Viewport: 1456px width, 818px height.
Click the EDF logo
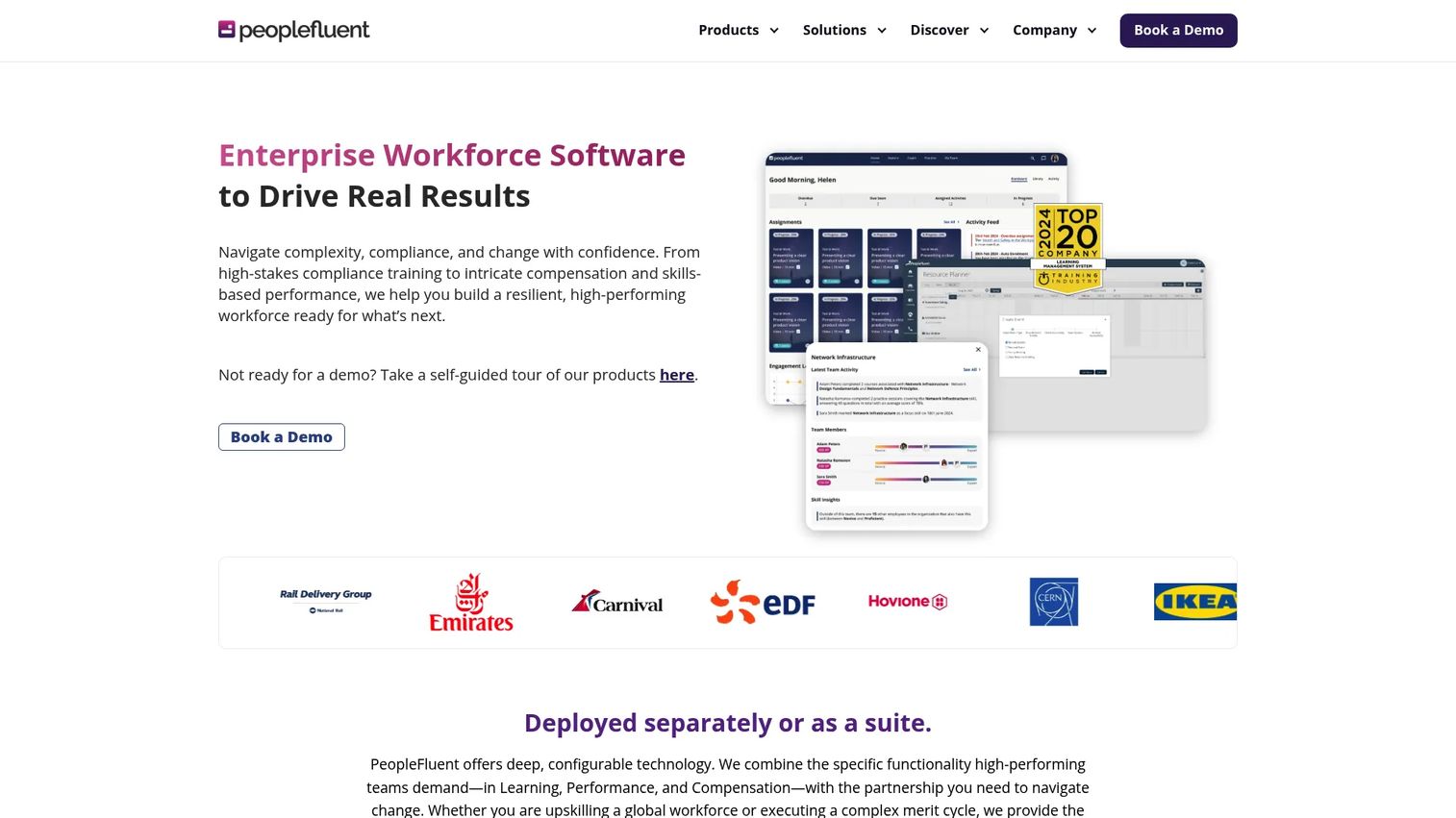[763, 603]
